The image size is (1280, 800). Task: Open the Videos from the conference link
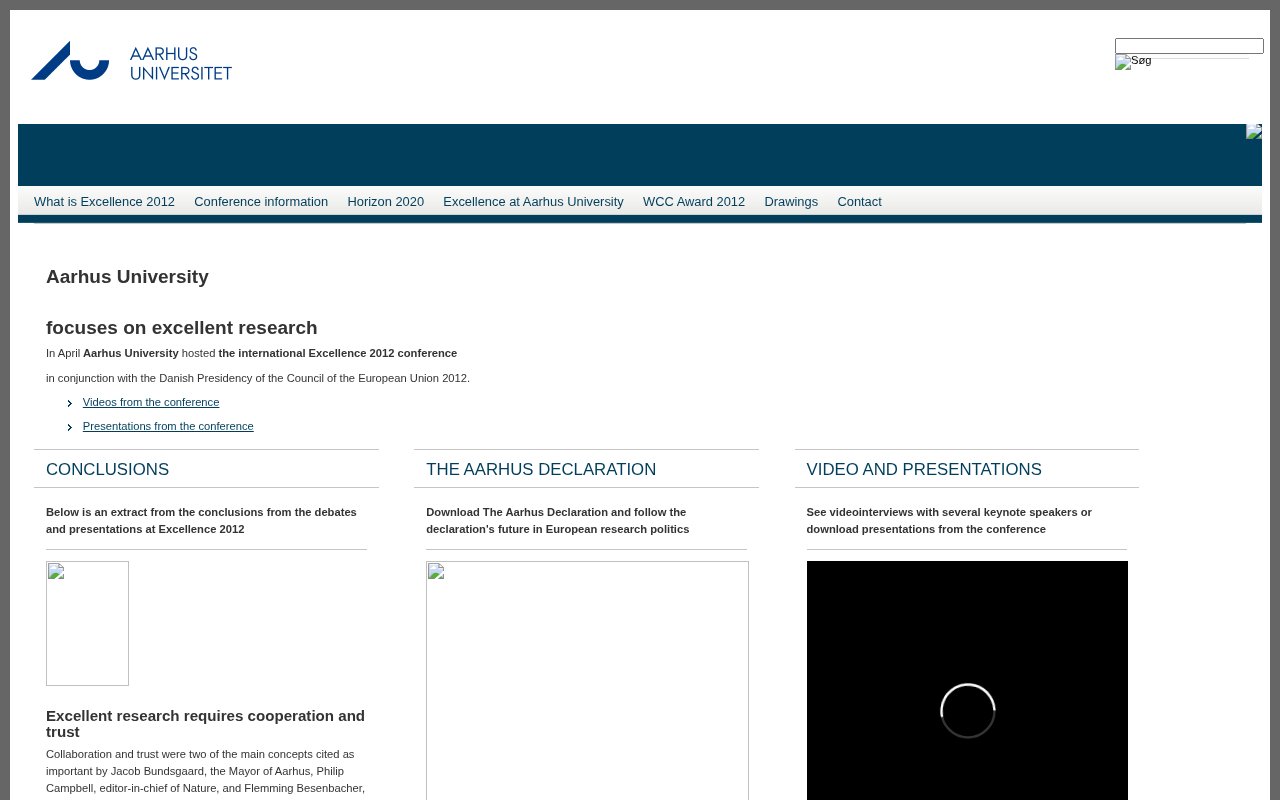(x=151, y=402)
